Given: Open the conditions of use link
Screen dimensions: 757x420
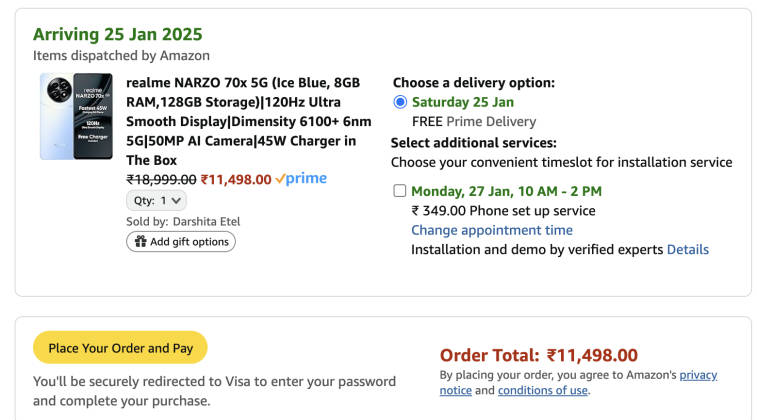Looking at the screenshot, I should click(x=543, y=390).
